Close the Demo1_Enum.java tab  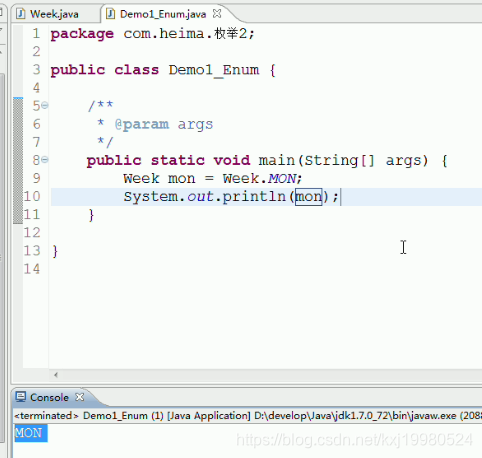tap(217, 14)
